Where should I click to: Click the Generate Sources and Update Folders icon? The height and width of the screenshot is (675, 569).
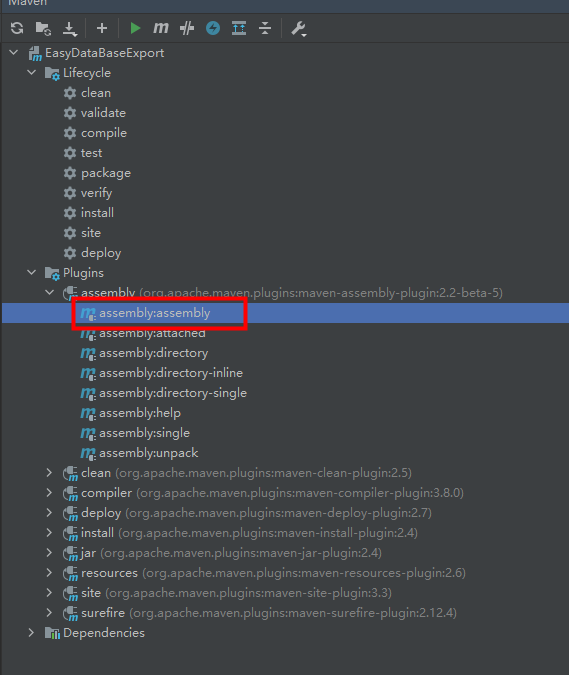click(x=43, y=28)
